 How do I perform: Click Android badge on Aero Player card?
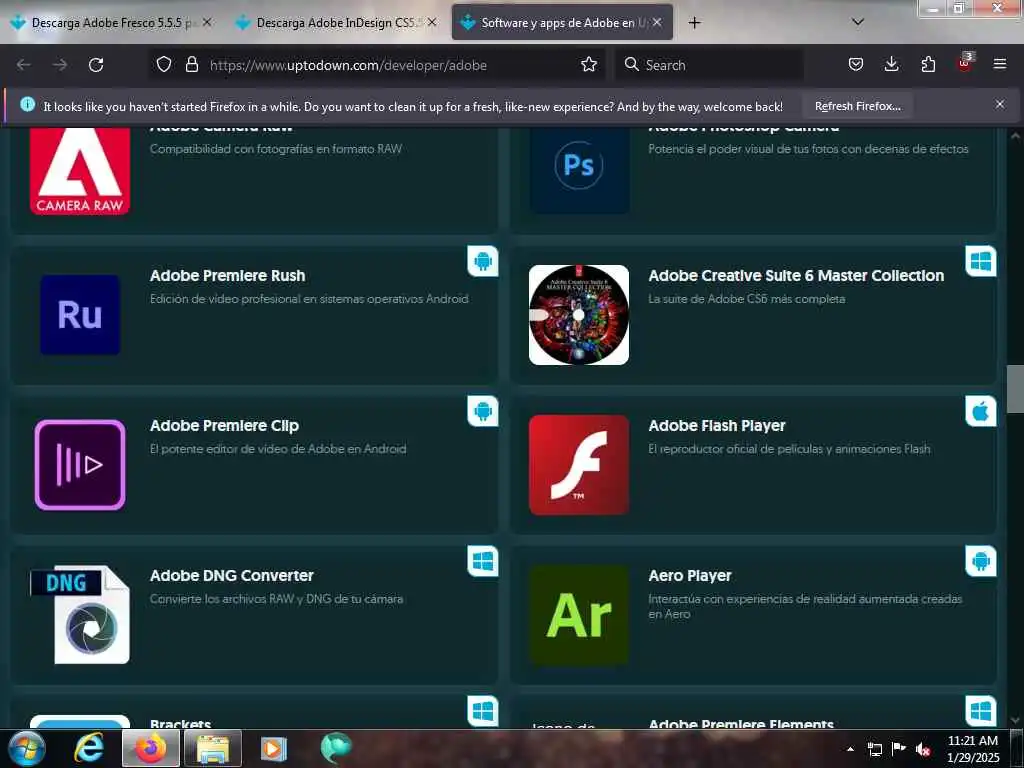[981, 562]
